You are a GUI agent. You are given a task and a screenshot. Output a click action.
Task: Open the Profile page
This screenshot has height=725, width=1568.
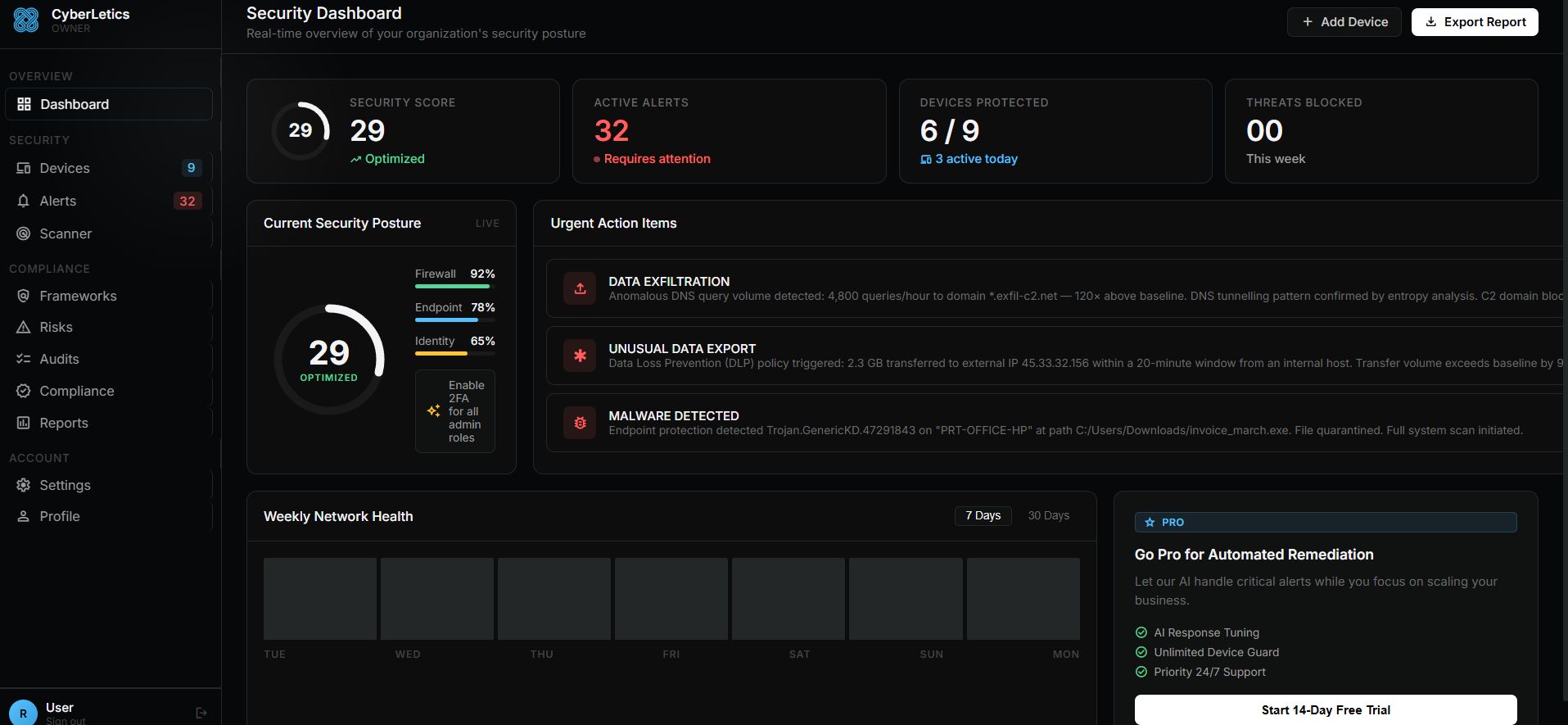coord(109,516)
